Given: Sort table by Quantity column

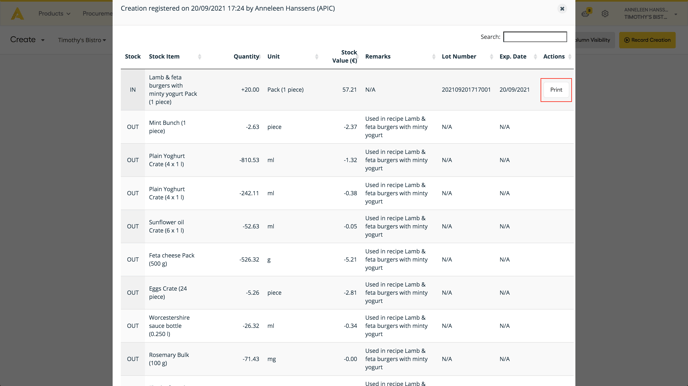Looking at the screenshot, I should [246, 57].
